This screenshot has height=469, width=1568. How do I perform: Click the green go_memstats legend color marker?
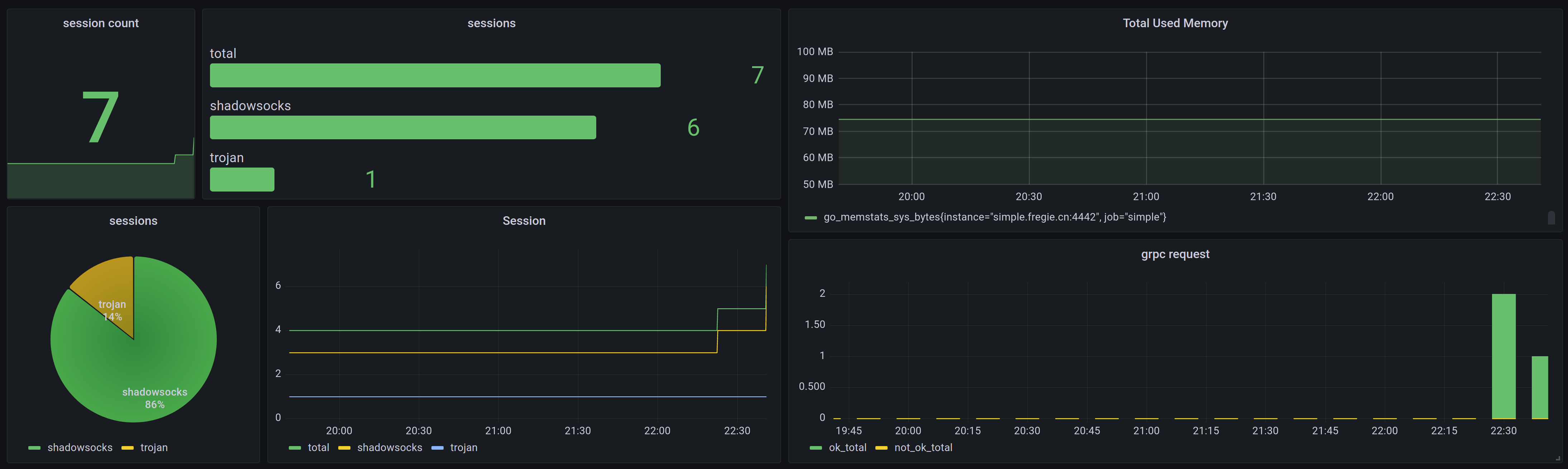tap(810, 218)
